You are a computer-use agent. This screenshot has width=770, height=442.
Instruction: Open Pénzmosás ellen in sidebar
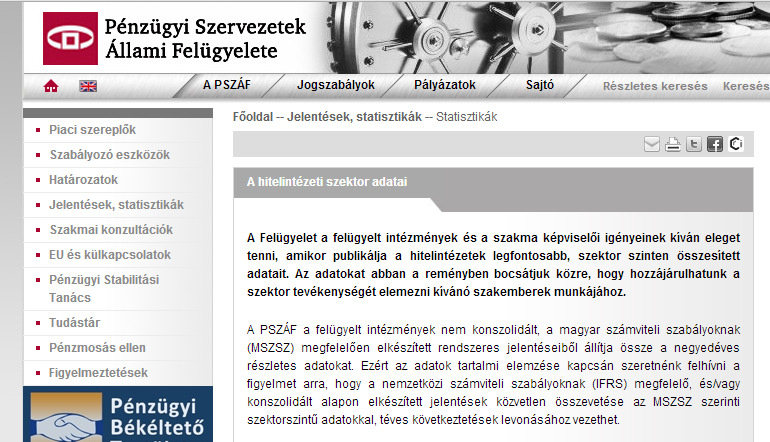[x=97, y=348]
